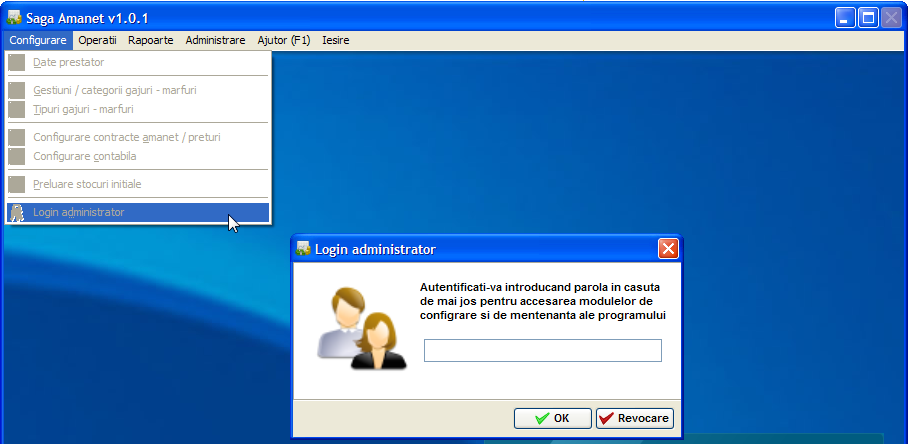Click the icon beside Configurare contabila
This screenshot has width=908, height=444.
pos(17,156)
